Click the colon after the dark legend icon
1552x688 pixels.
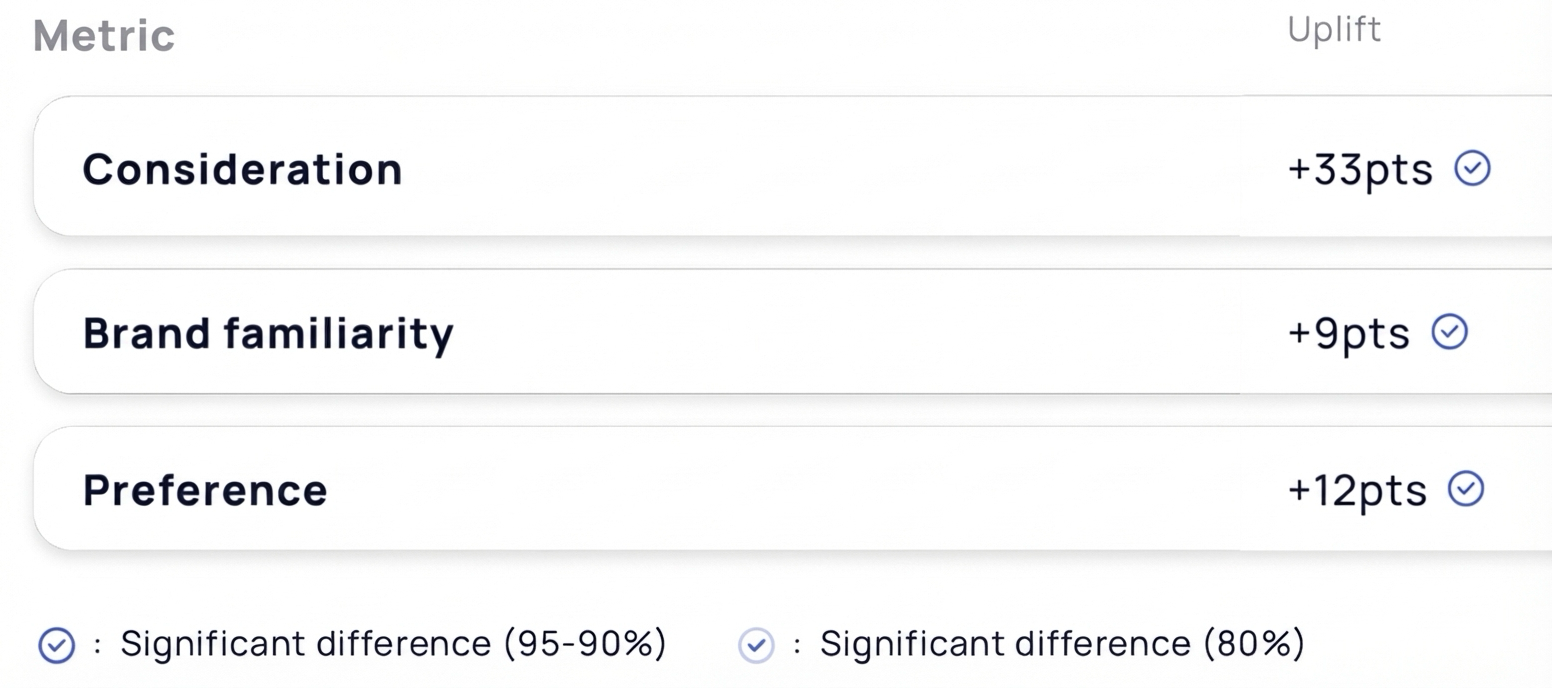point(97,646)
